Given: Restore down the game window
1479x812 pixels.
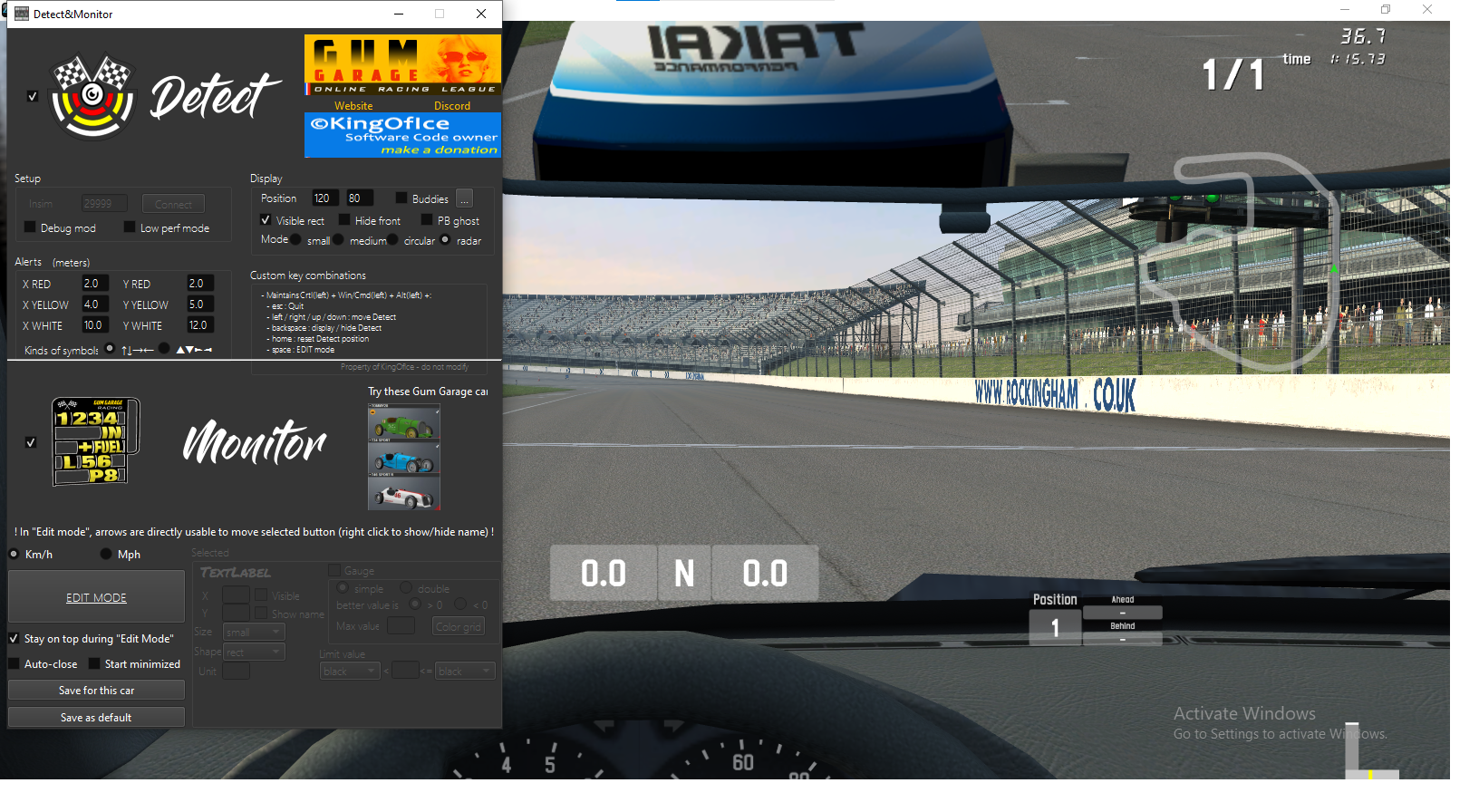Looking at the screenshot, I should 1386,9.
